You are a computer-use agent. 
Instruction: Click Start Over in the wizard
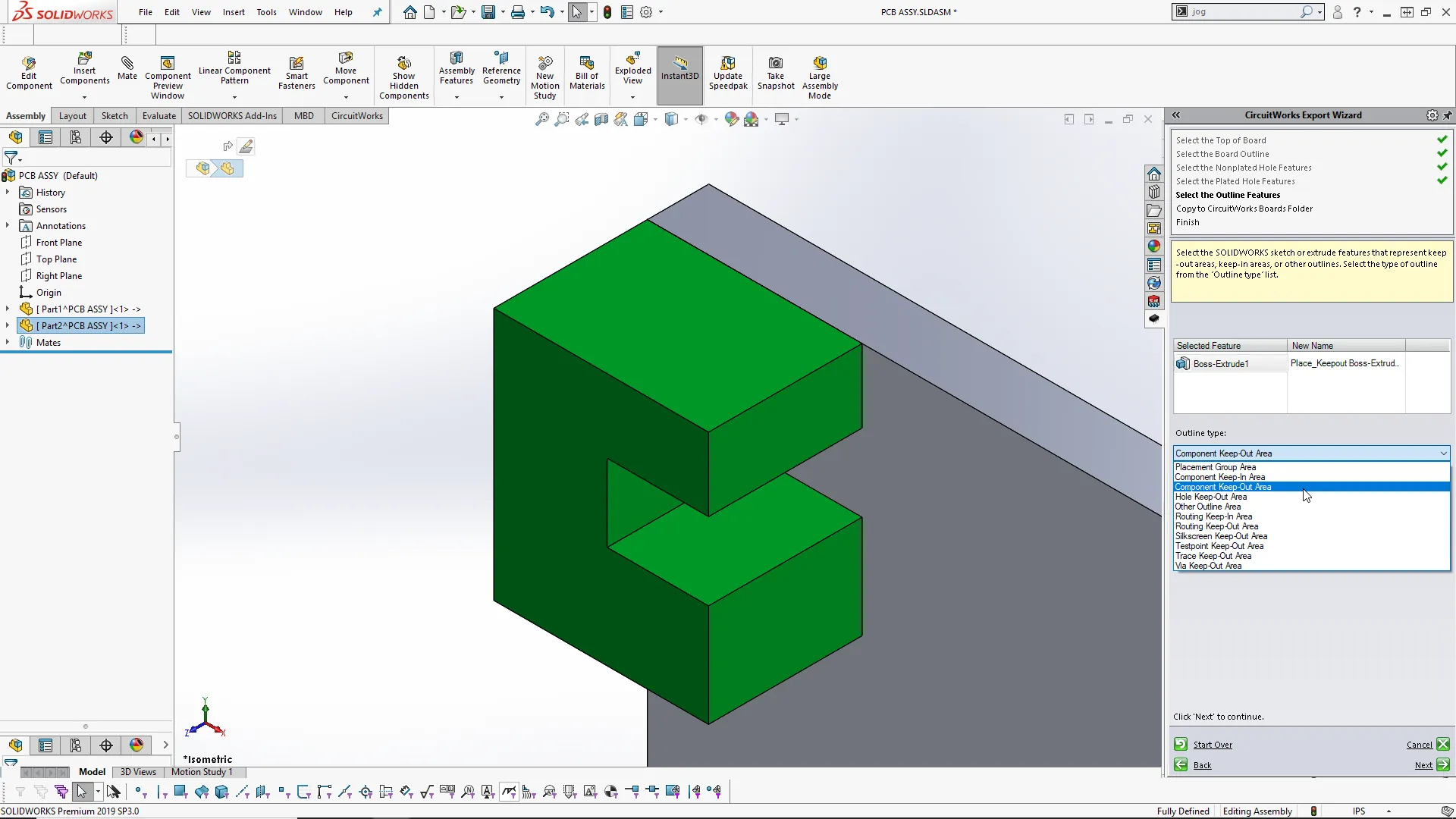(1203, 745)
